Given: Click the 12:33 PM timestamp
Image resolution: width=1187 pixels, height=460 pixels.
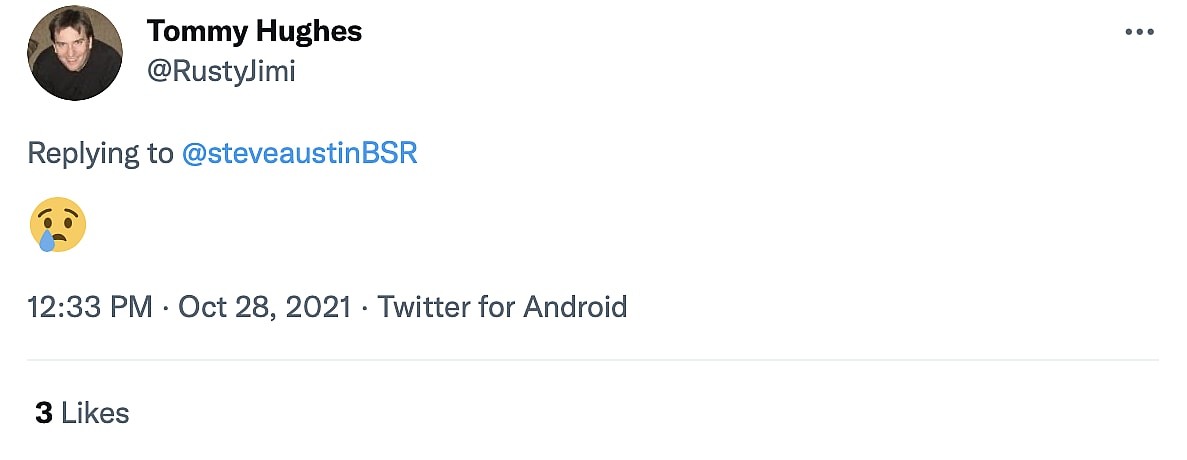Looking at the screenshot, I should pyautogui.click(x=90, y=306).
